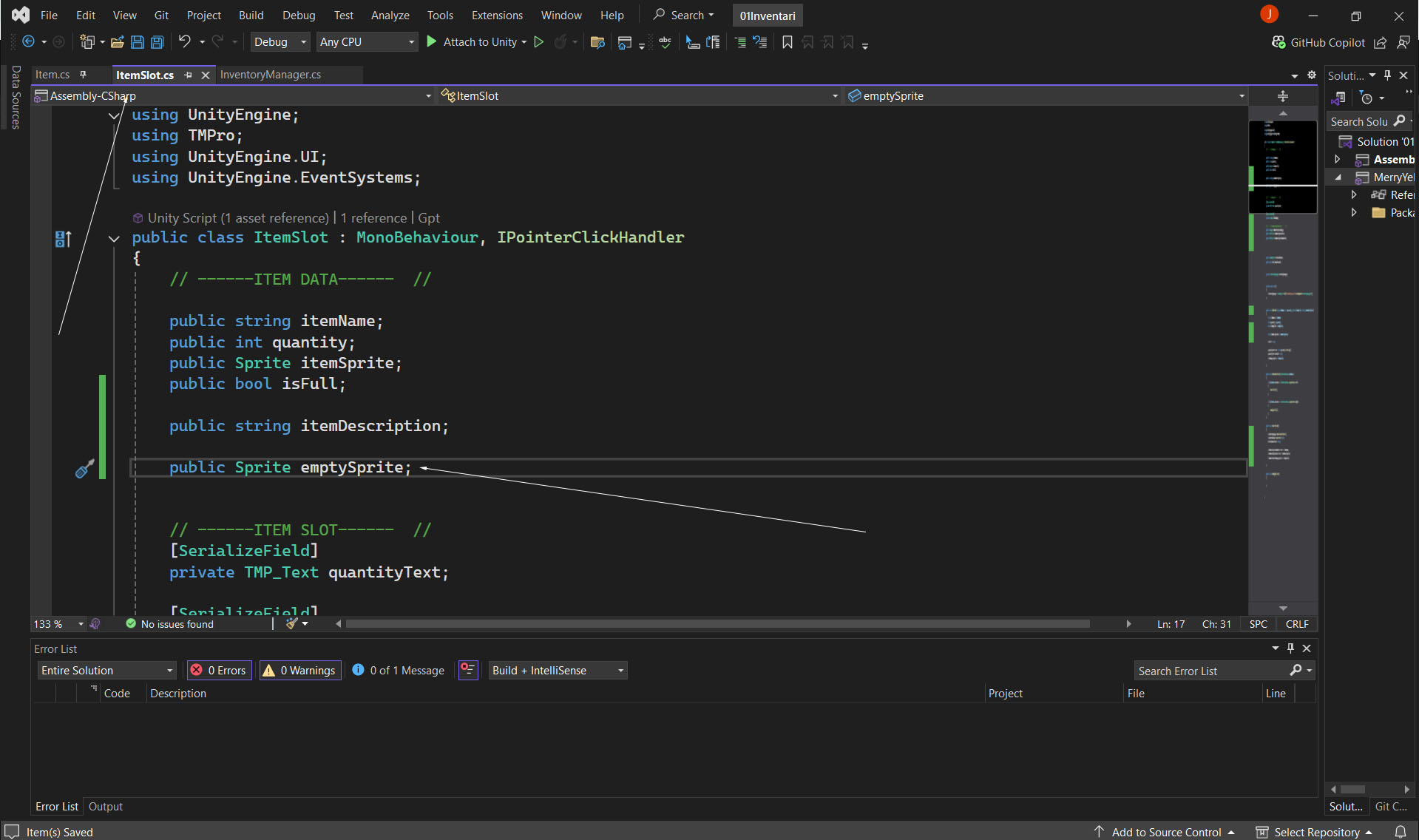Open the Entire Solution scope dropdown
This screenshot has width=1419, height=840.
(106, 671)
